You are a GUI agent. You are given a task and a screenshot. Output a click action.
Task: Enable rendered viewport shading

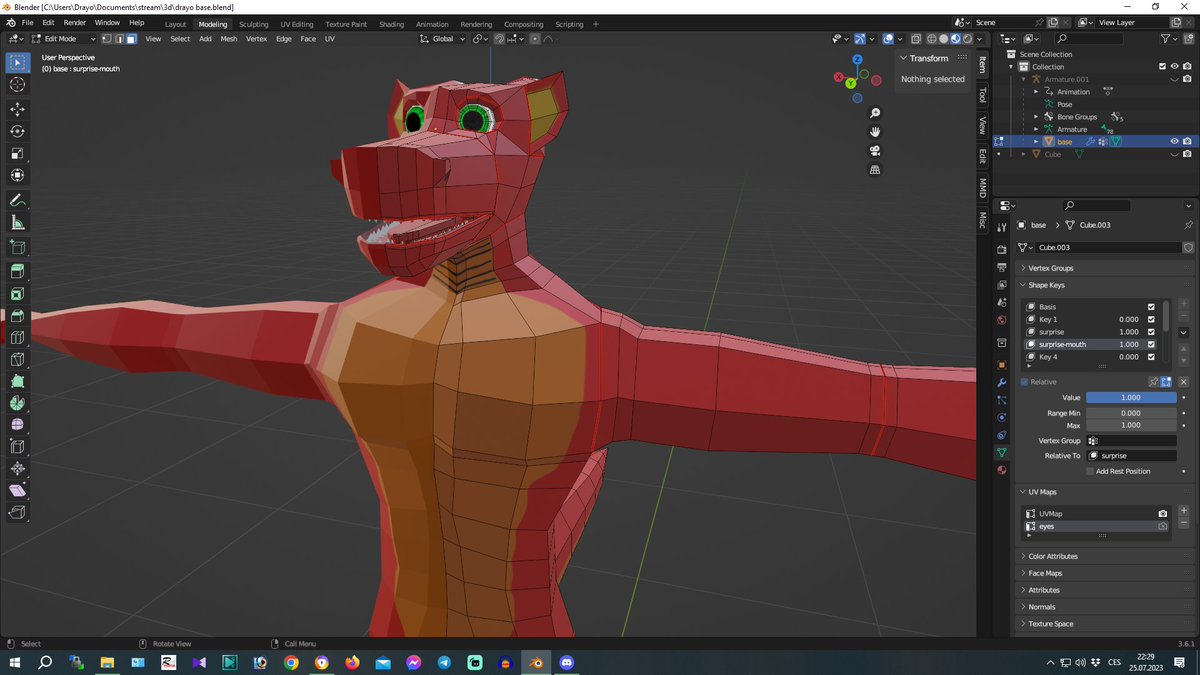pos(967,39)
